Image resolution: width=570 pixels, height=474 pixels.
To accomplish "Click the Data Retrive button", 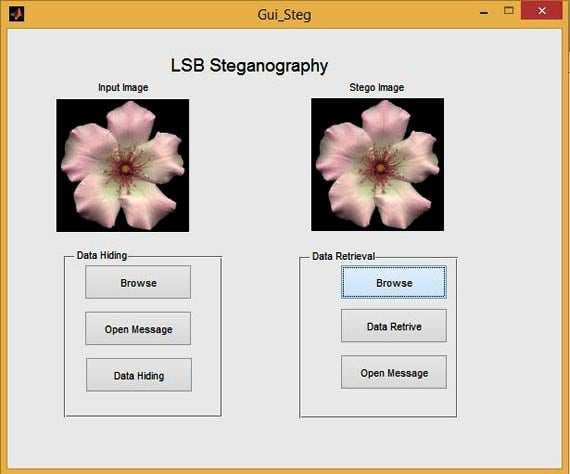I will [394, 326].
